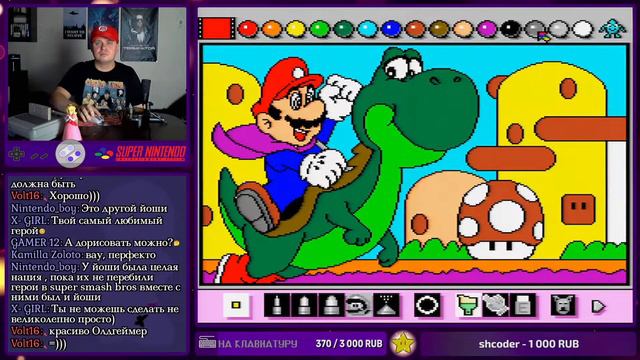Click the current red color indicator box
Image resolution: width=640 pixels, height=360 pixels.
(x=216, y=29)
